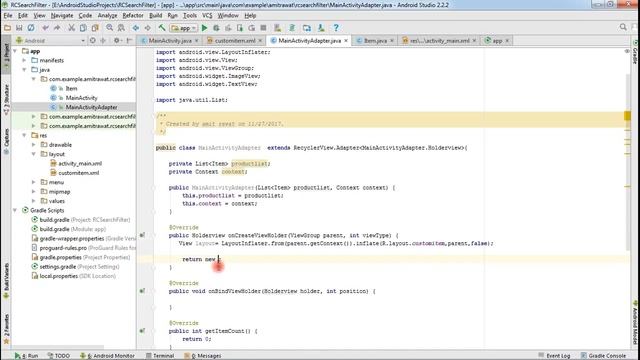
Task: Click the green Run app button
Action: 204,28
